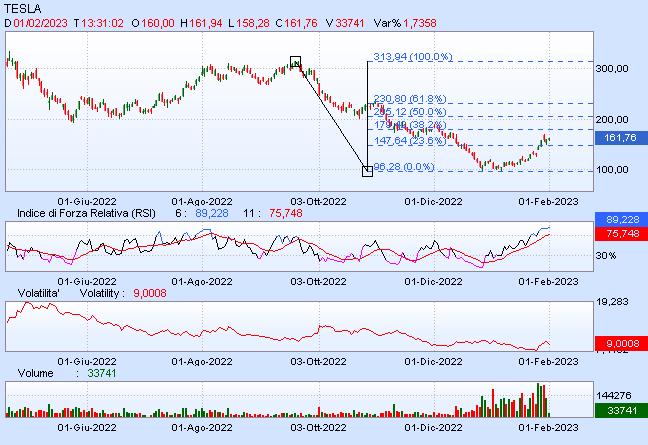
Task: Select the Fibonacci bottom anchor square handle
Action: click(367, 171)
